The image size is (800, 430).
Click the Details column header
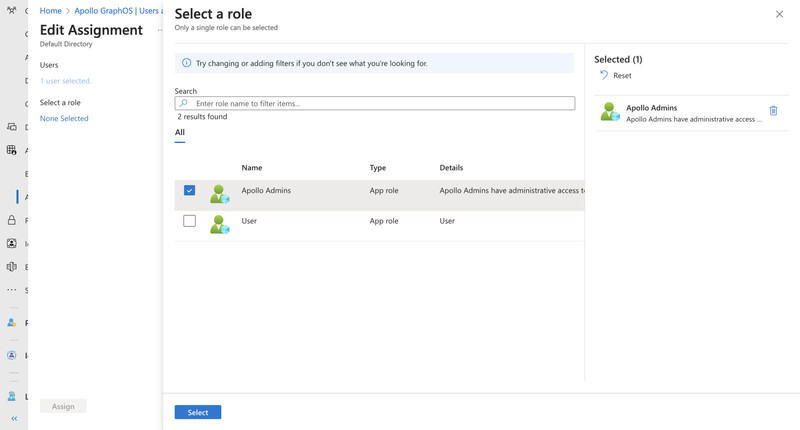point(452,168)
